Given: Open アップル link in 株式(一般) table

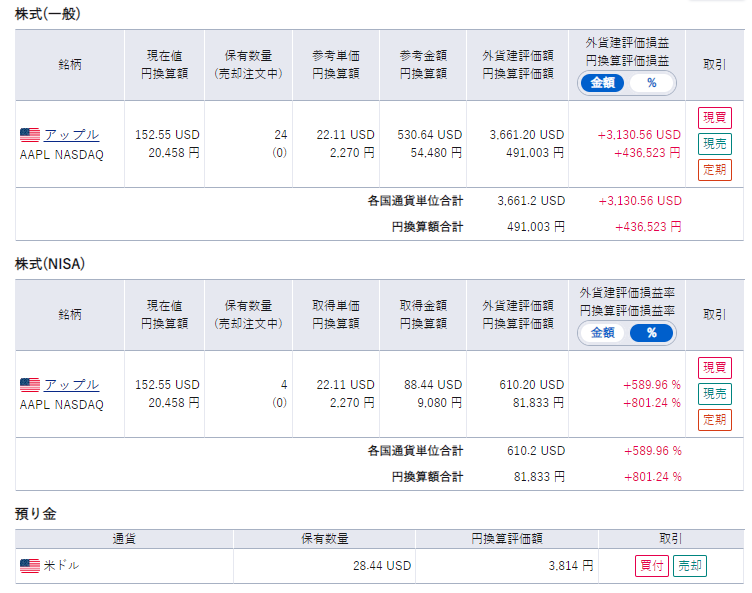Looking at the screenshot, I should coord(71,135).
